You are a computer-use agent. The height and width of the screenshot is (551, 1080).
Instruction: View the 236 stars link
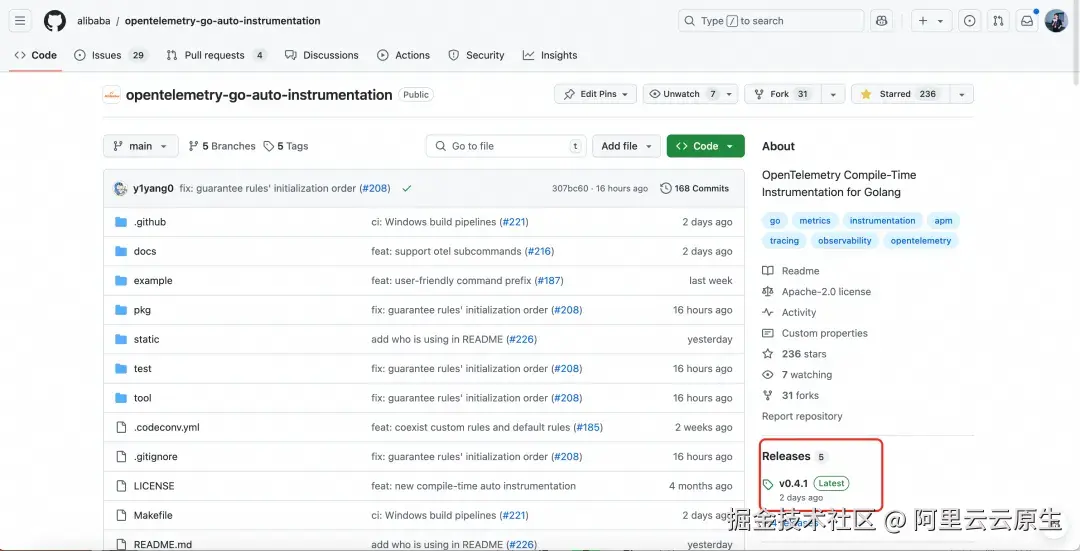point(794,354)
